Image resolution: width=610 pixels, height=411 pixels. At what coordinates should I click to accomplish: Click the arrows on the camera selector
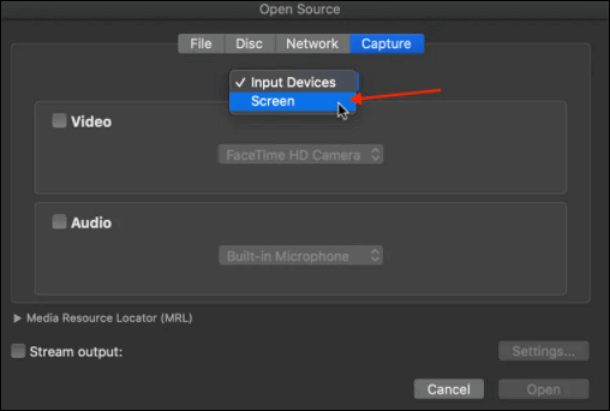(x=375, y=155)
